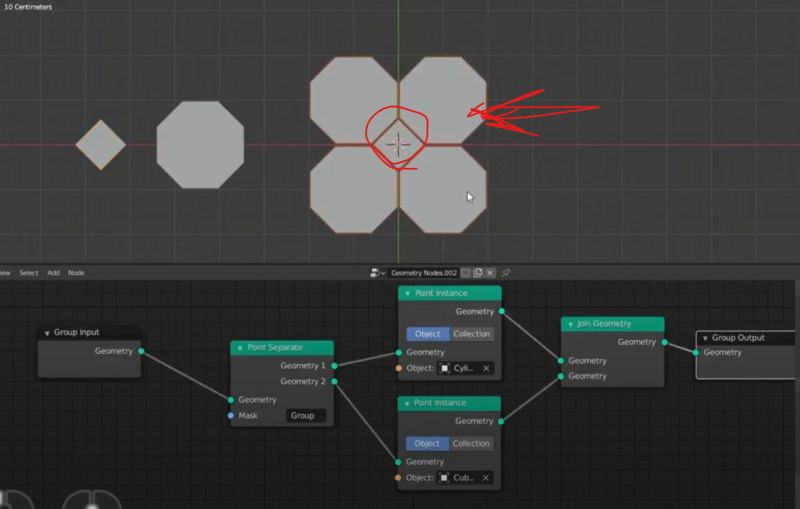Screen dimensions: 800x509
Task: Click lower Point Instance Geometry input socket
Action: 398,462
